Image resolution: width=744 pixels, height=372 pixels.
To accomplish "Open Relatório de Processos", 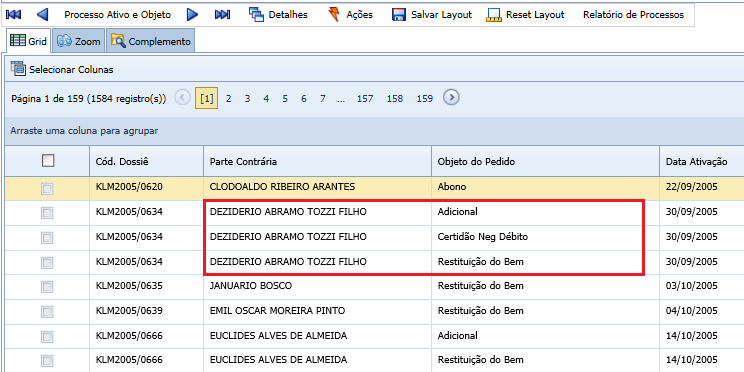I will coord(633,15).
